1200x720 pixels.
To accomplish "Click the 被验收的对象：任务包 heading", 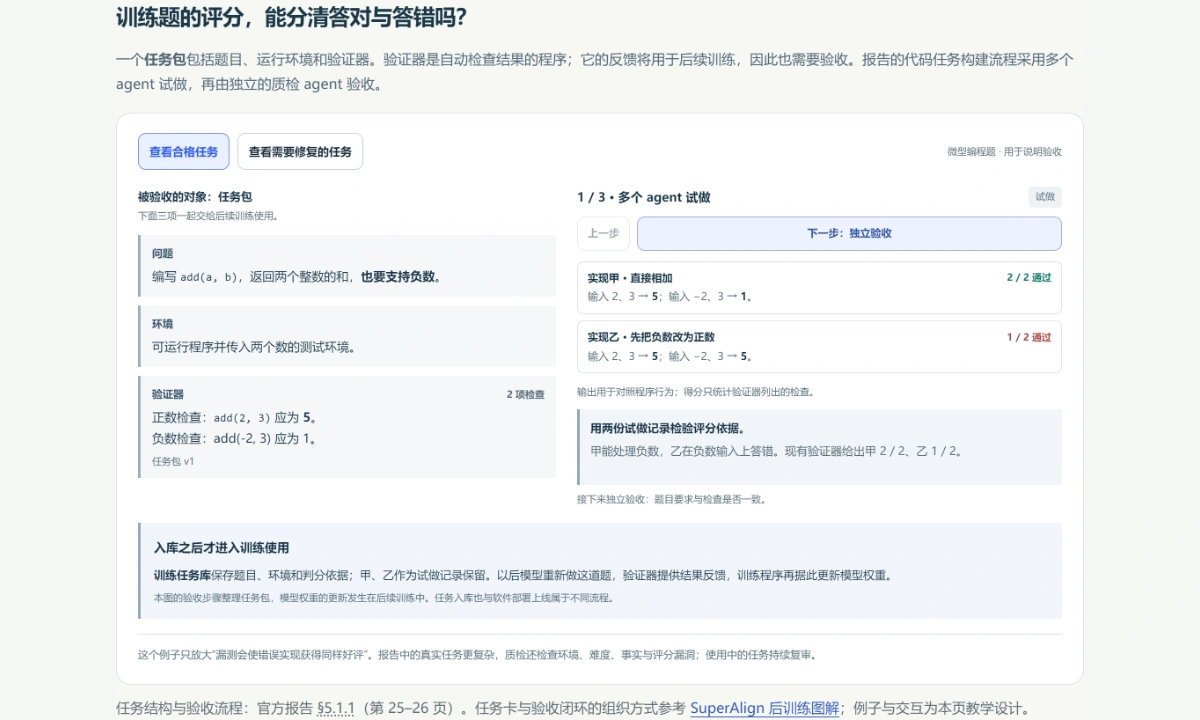I will tap(195, 197).
